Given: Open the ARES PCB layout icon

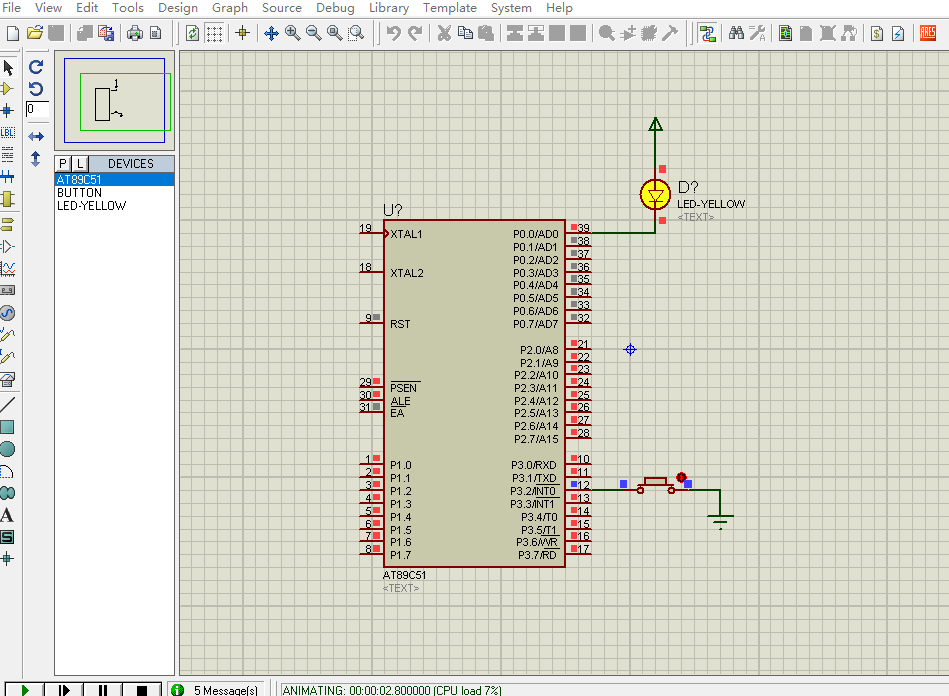Looking at the screenshot, I should tap(927, 33).
